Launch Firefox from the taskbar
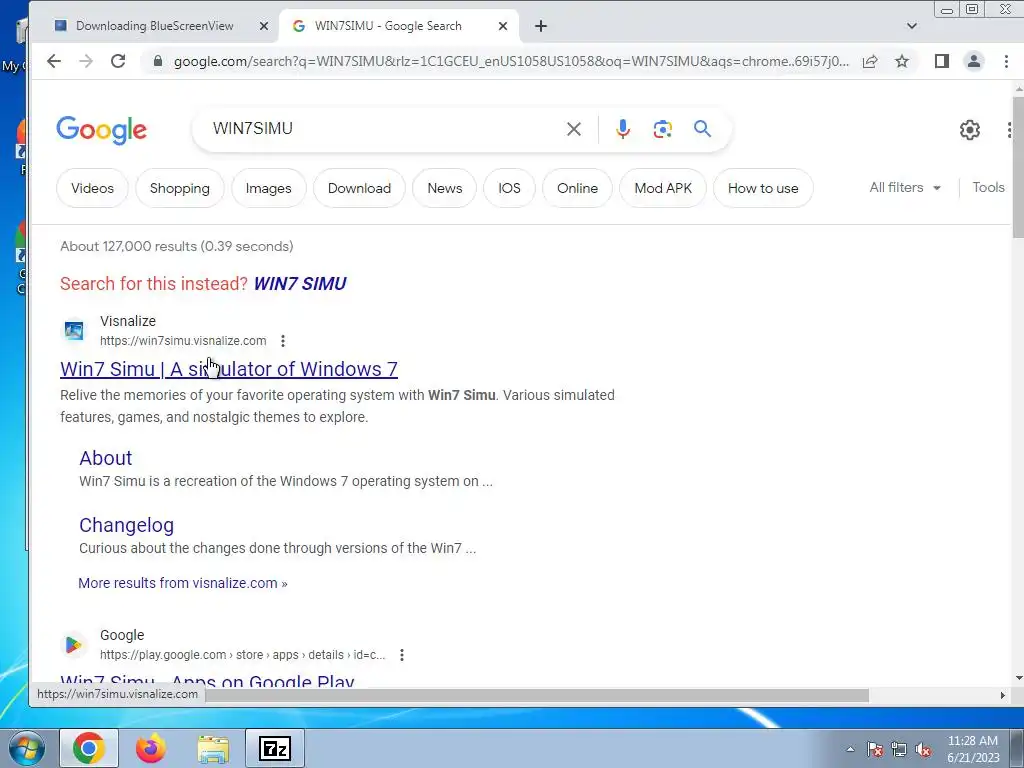The width and height of the screenshot is (1024, 768). coord(150,748)
